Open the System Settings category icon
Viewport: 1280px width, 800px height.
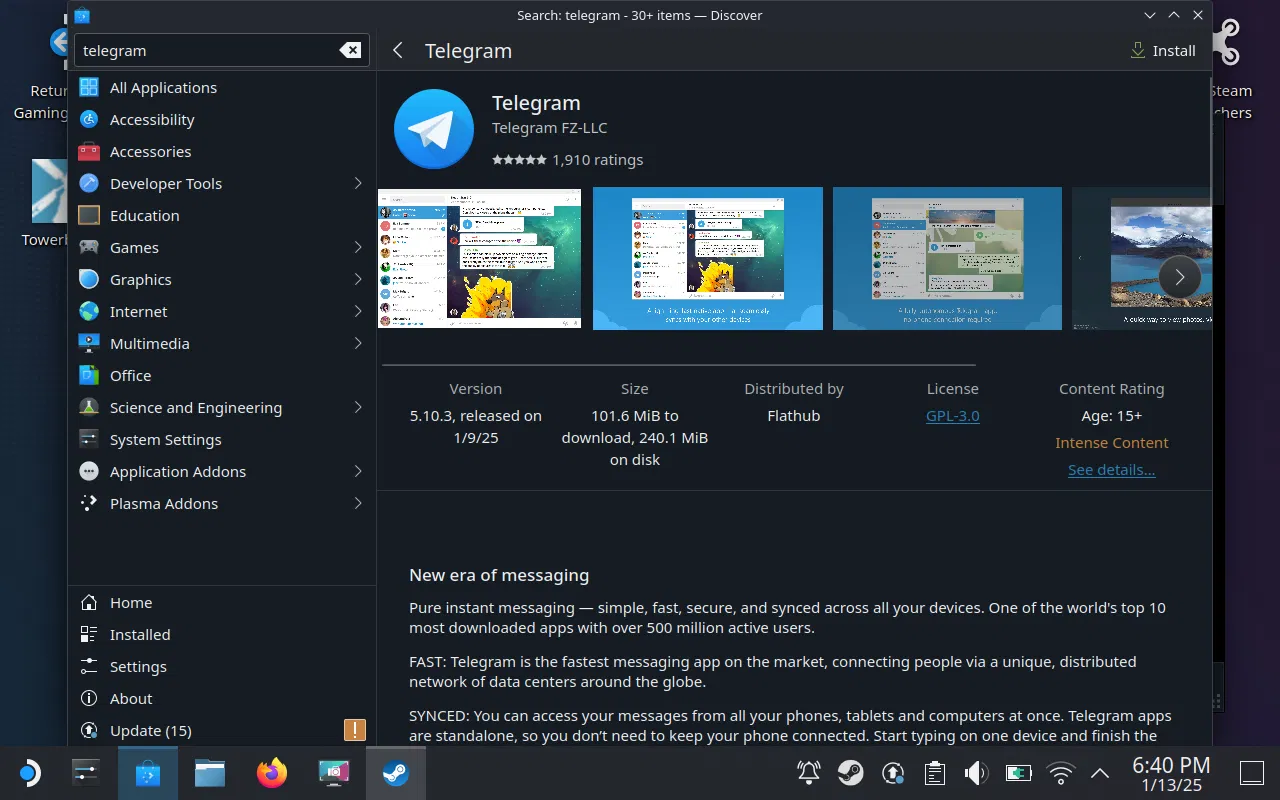tap(89, 440)
